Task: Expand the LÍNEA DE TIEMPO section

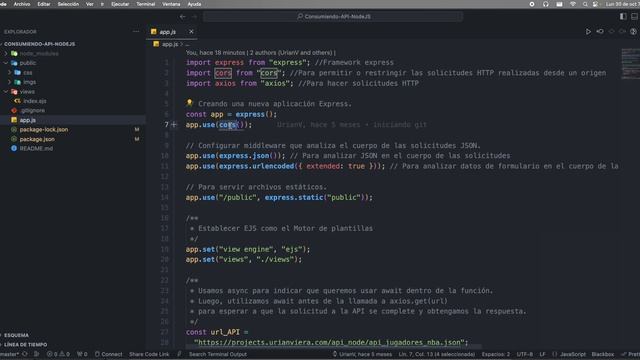Action: pos(25,344)
